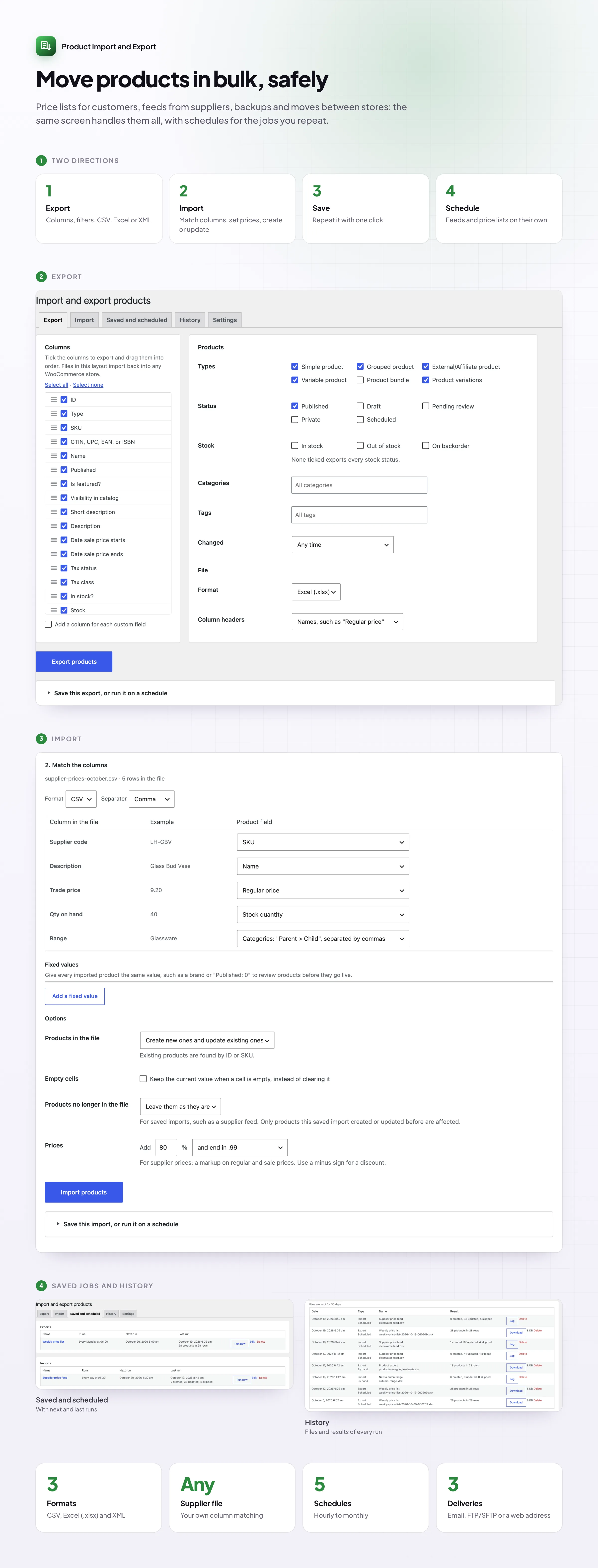Click the drag handle beside Date sale price ends
Screen dimensions: 598x1568
tap(54, 554)
